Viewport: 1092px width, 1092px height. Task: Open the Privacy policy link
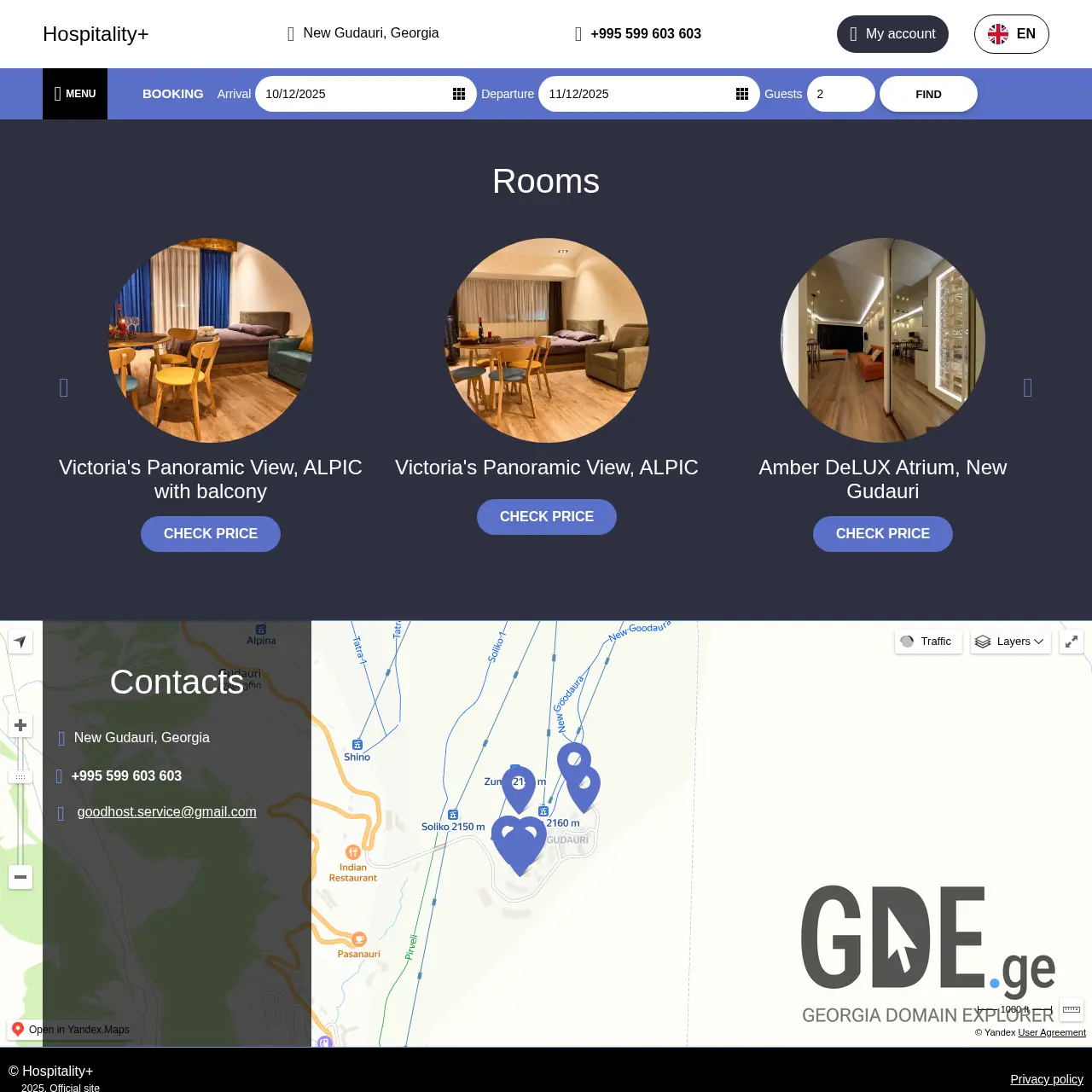pyautogui.click(x=1047, y=1078)
